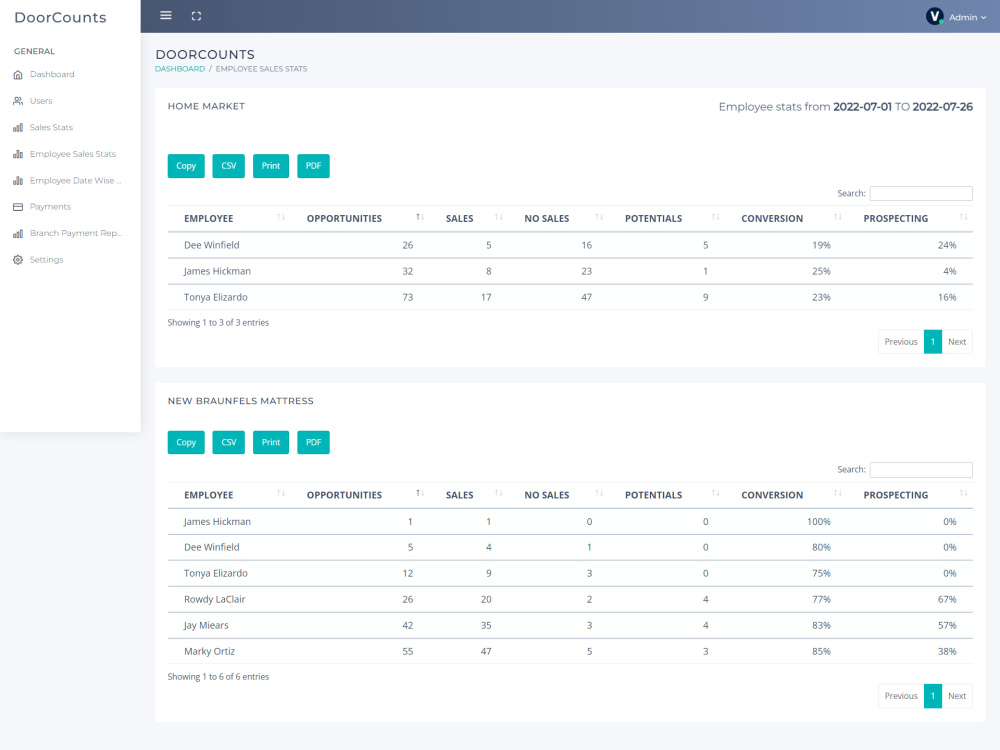This screenshot has width=1000, height=750.
Task: Click the Payments card icon
Action: 18,207
